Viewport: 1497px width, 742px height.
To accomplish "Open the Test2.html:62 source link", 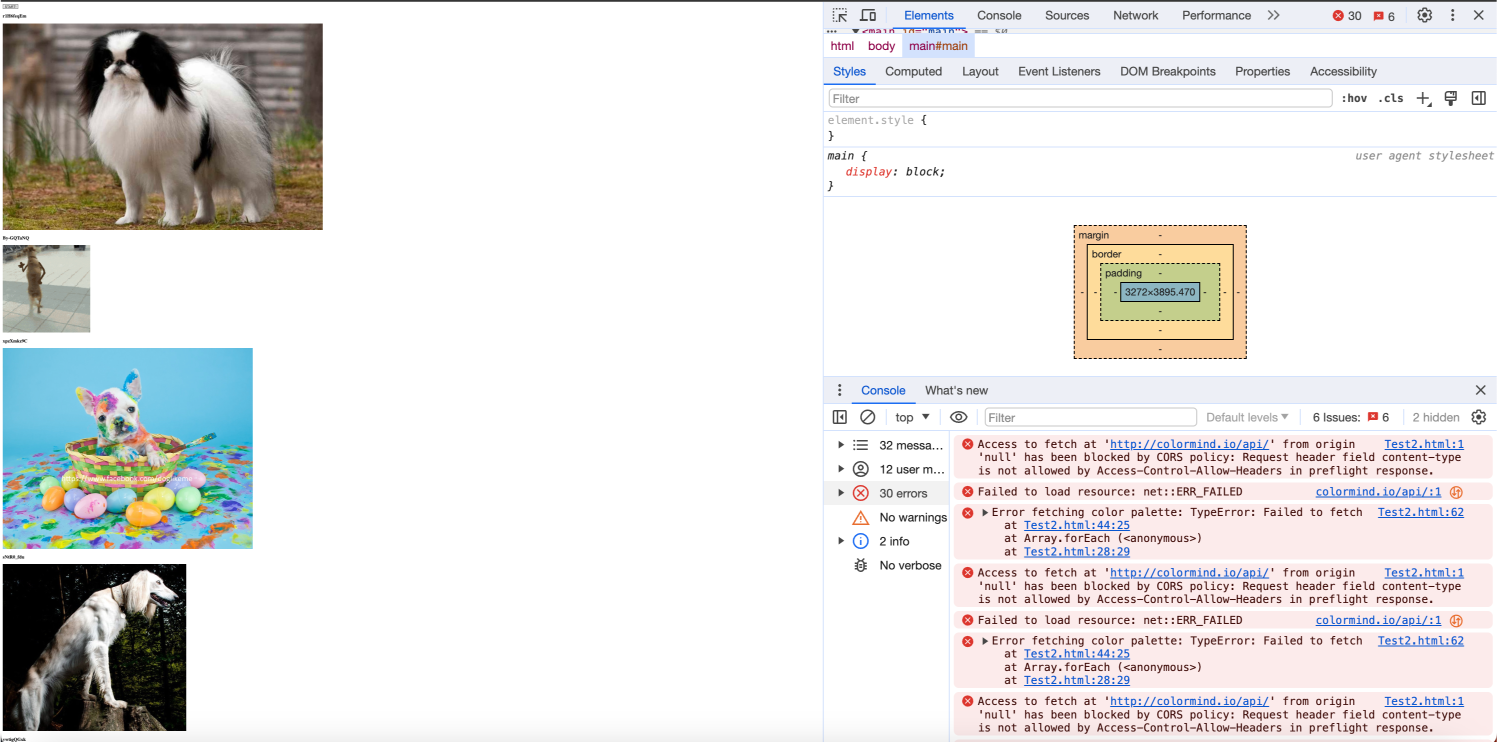I will click(1420, 512).
